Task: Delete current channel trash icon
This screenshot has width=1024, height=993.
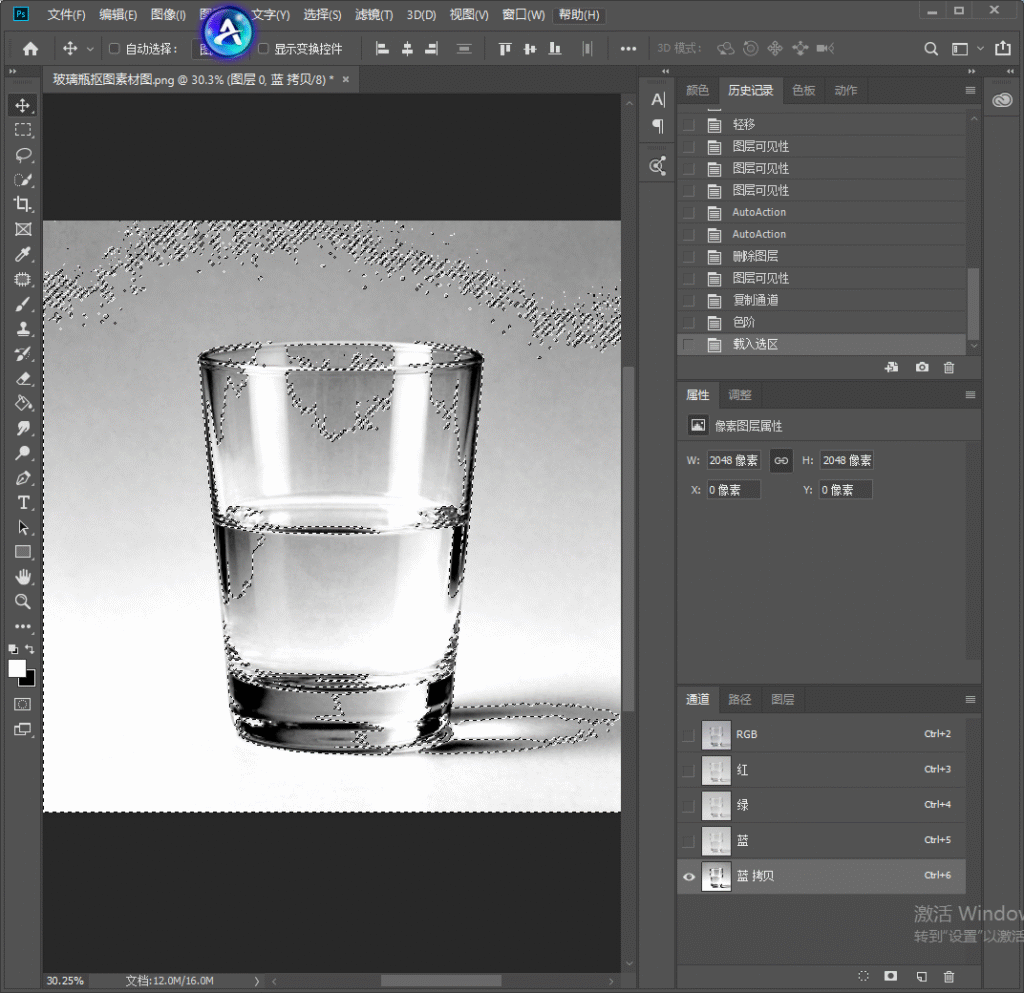Action: (x=949, y=976)
